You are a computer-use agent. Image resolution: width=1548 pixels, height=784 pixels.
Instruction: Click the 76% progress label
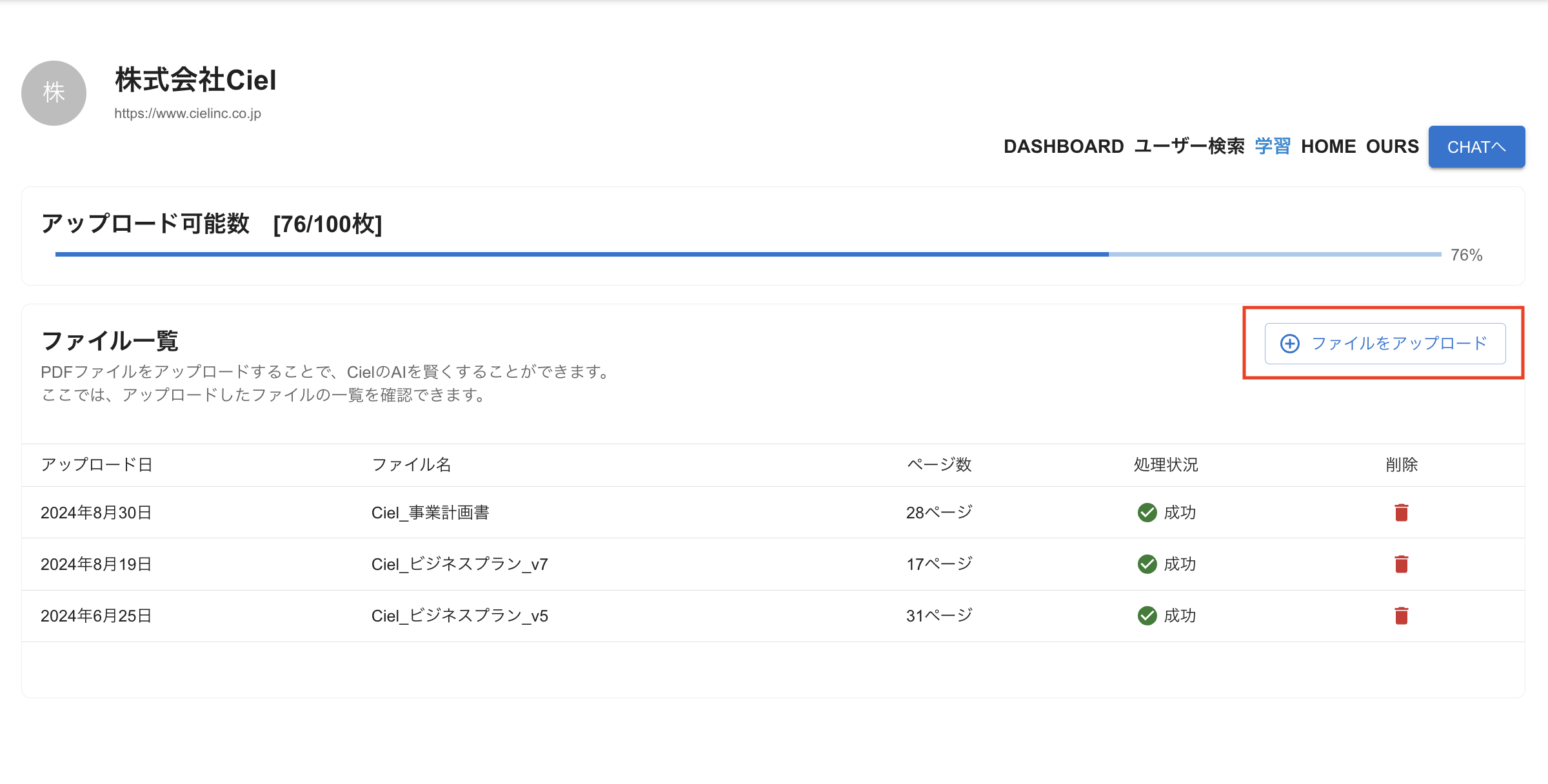[1466, 255]
